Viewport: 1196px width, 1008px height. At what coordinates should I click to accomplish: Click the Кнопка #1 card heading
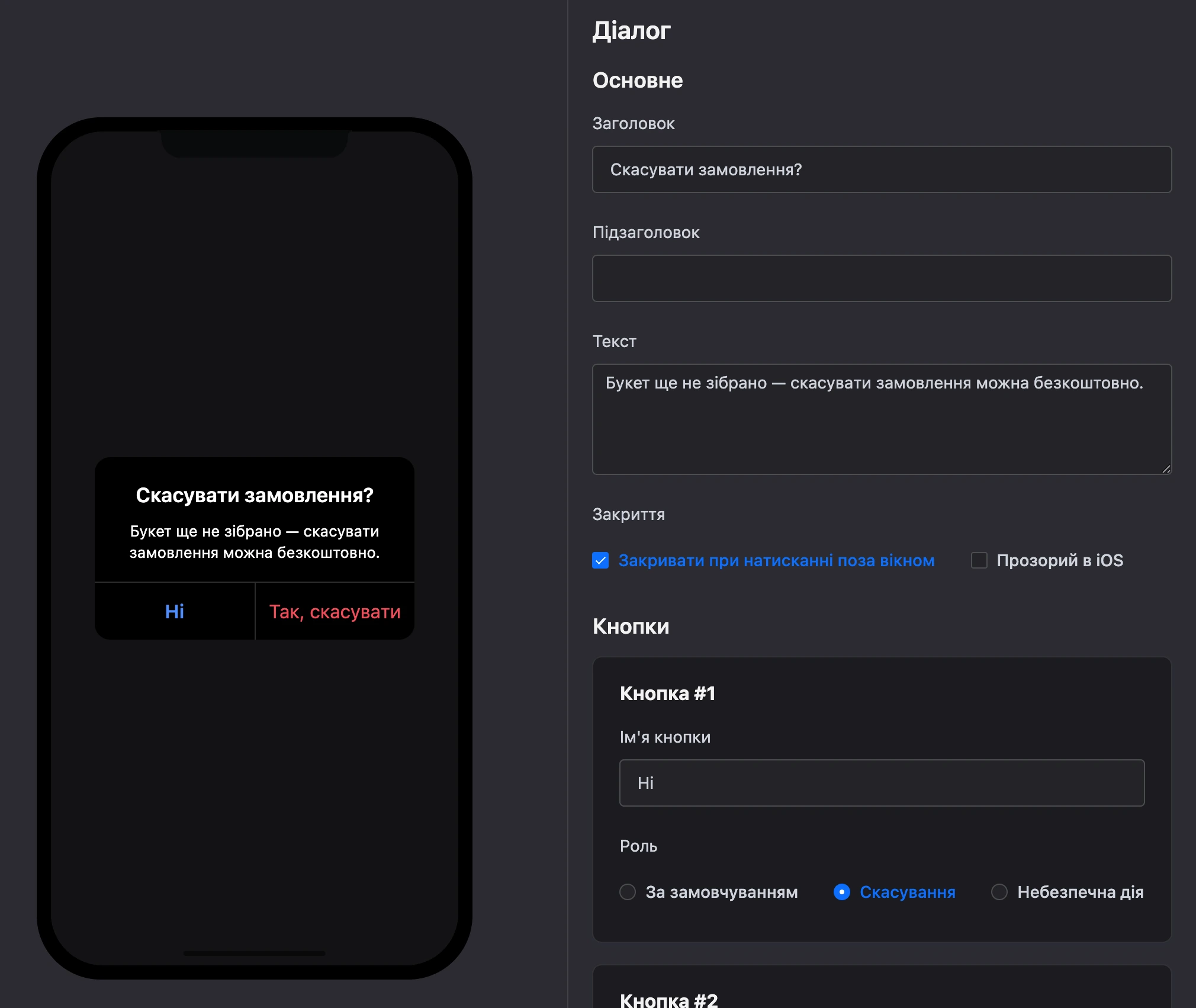(x=668, y=693)
